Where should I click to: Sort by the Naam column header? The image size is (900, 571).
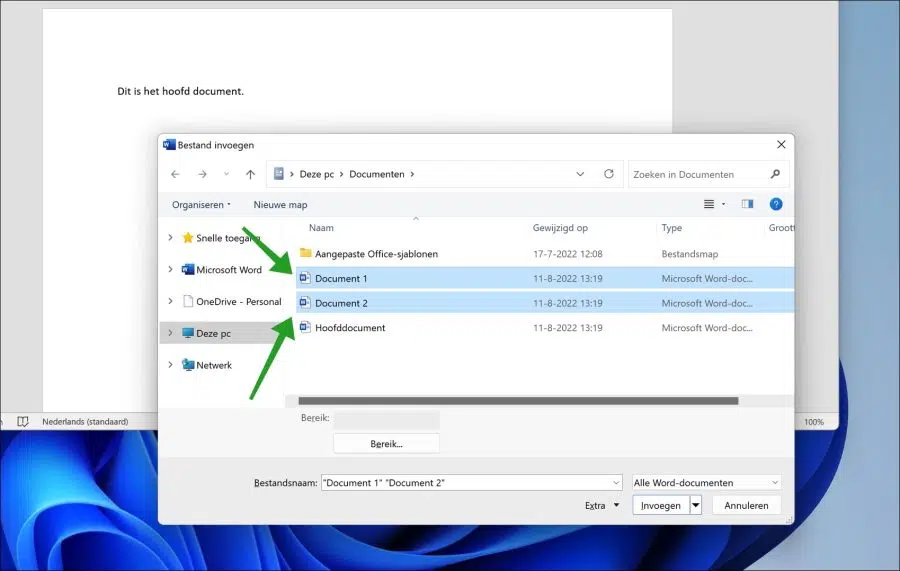click(x=321, y=228)
